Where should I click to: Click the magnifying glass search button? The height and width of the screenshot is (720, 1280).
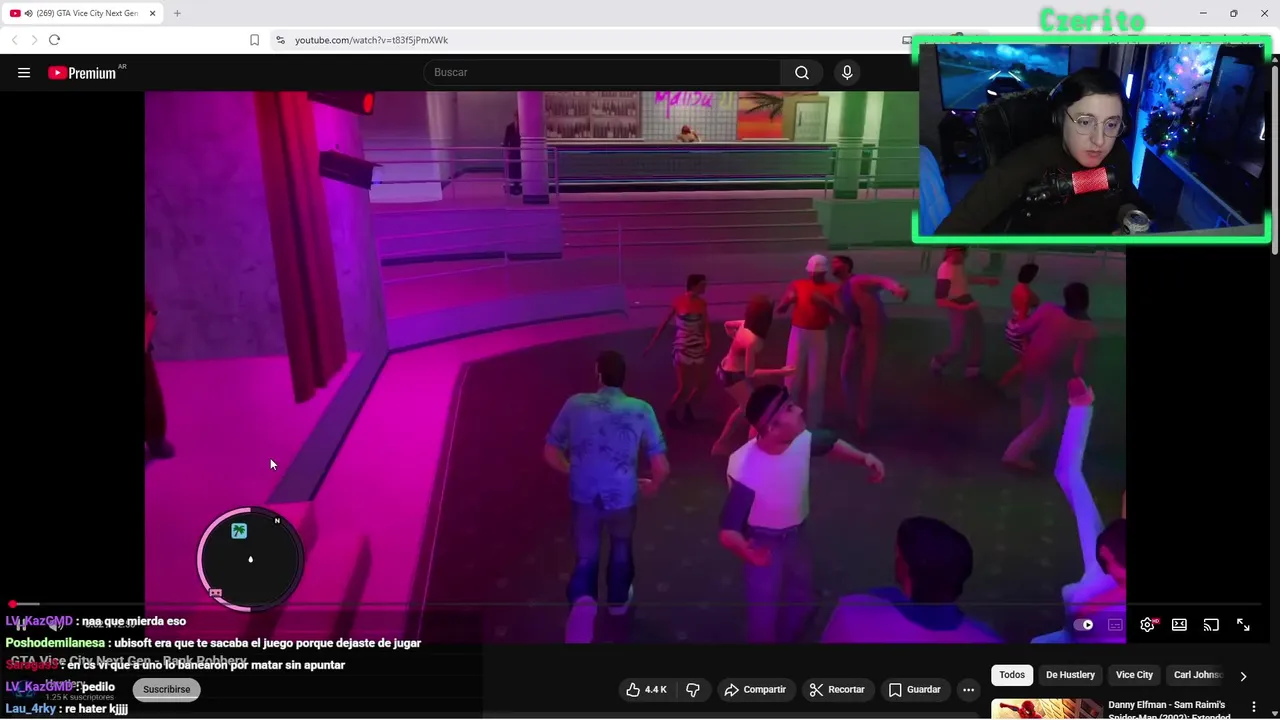(x=802, y=72)
